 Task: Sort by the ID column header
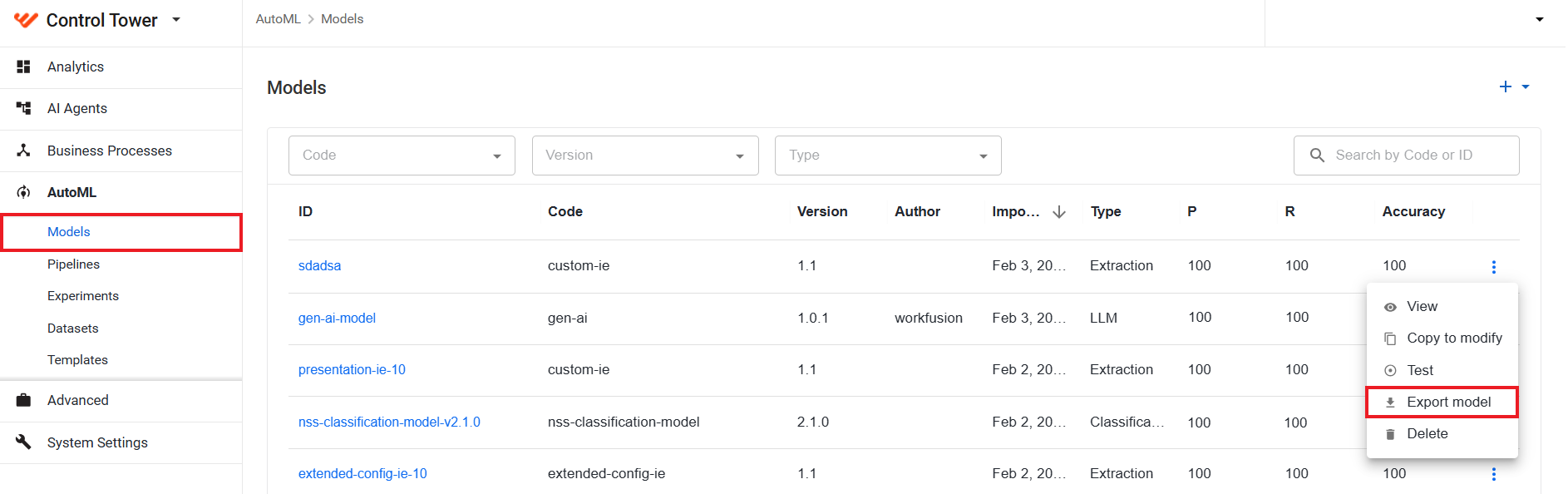(305, 212)
